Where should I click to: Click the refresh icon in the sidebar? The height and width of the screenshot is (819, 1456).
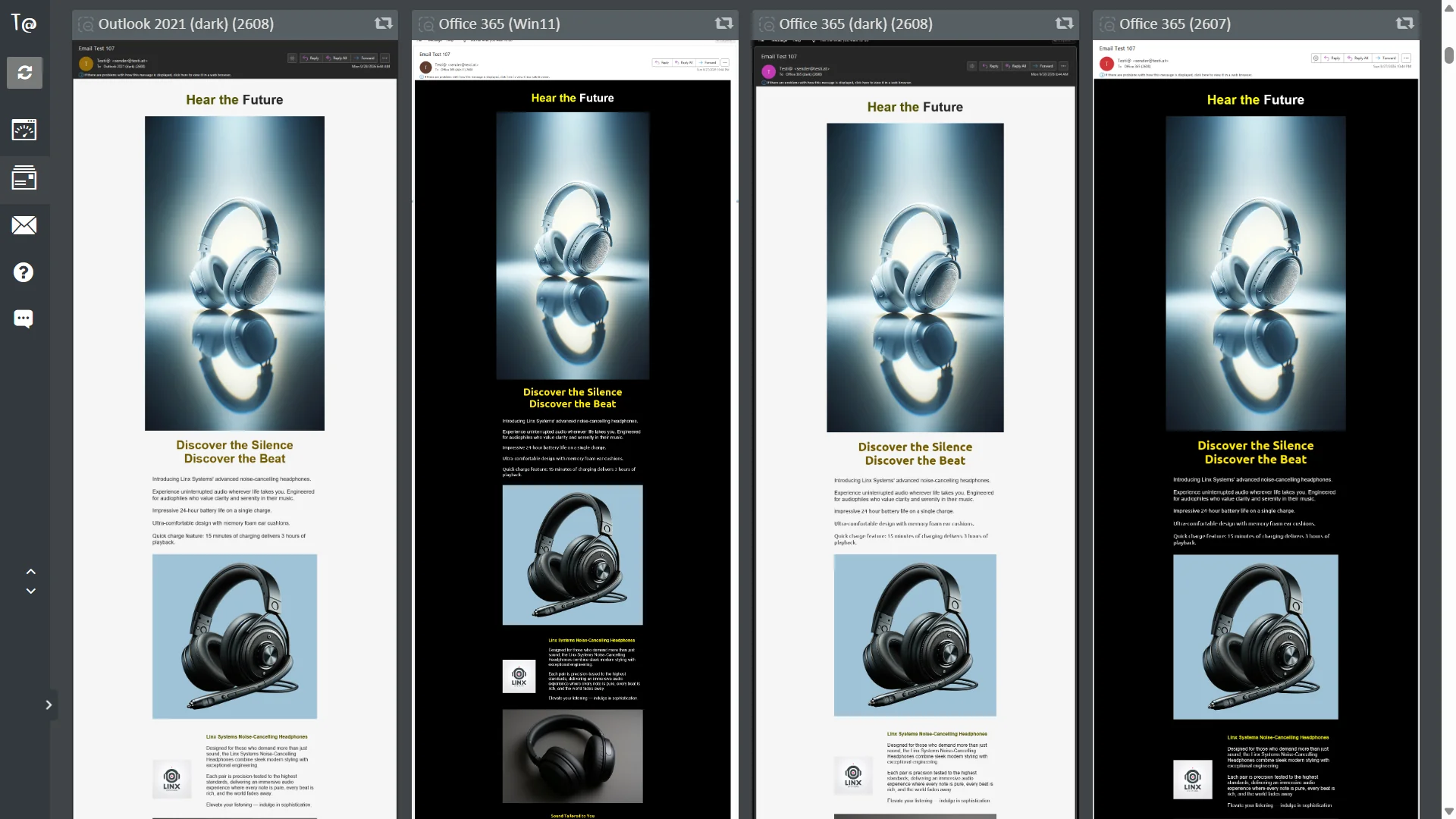(24, 73)
